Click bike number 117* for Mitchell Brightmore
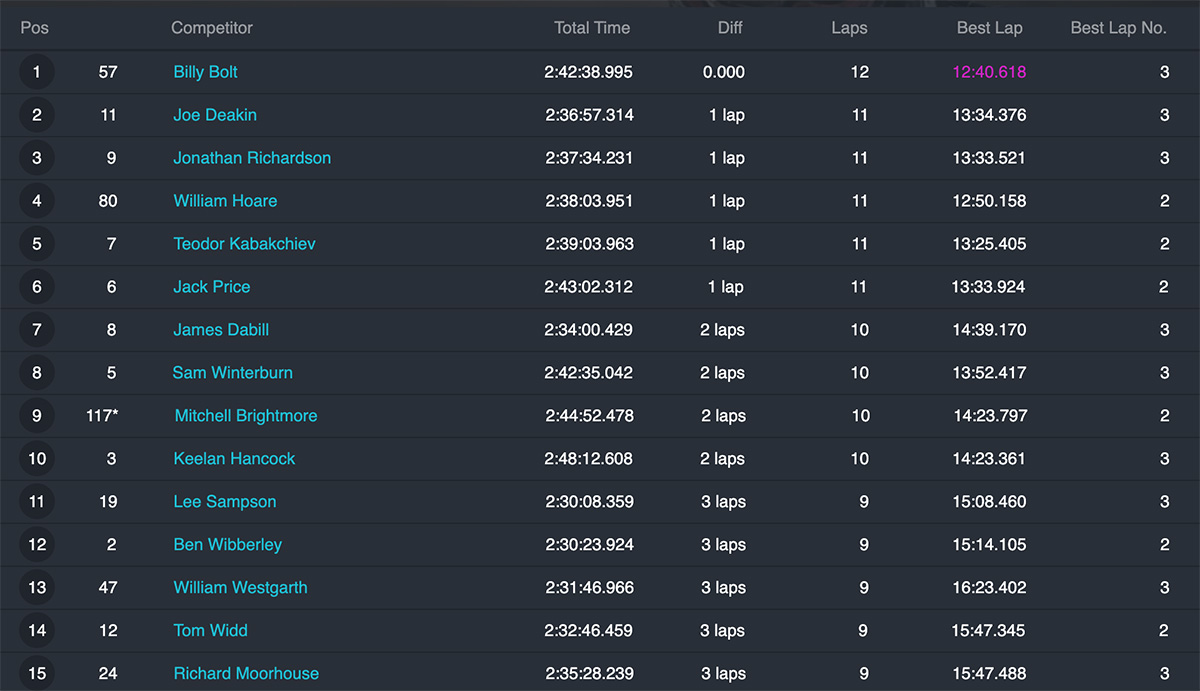Viewport: 1200px width, 691px height. [x=102, y=416]
